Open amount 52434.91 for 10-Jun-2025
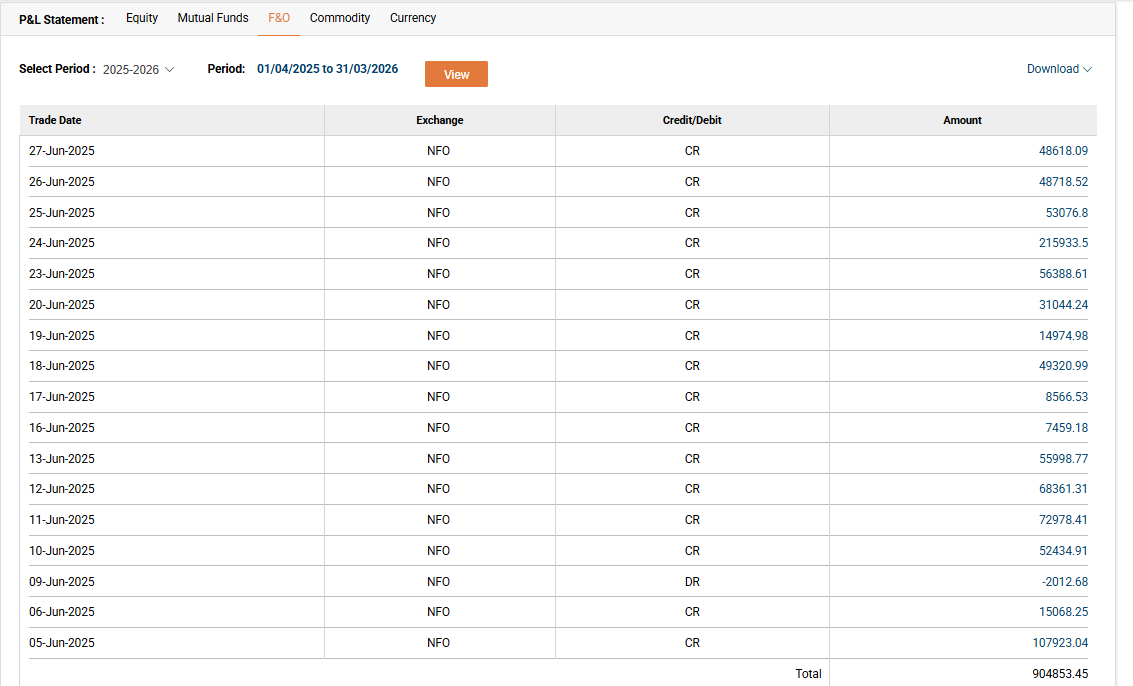The width and height of the screenshot is (1133, 686). (x=1063, y=551)
